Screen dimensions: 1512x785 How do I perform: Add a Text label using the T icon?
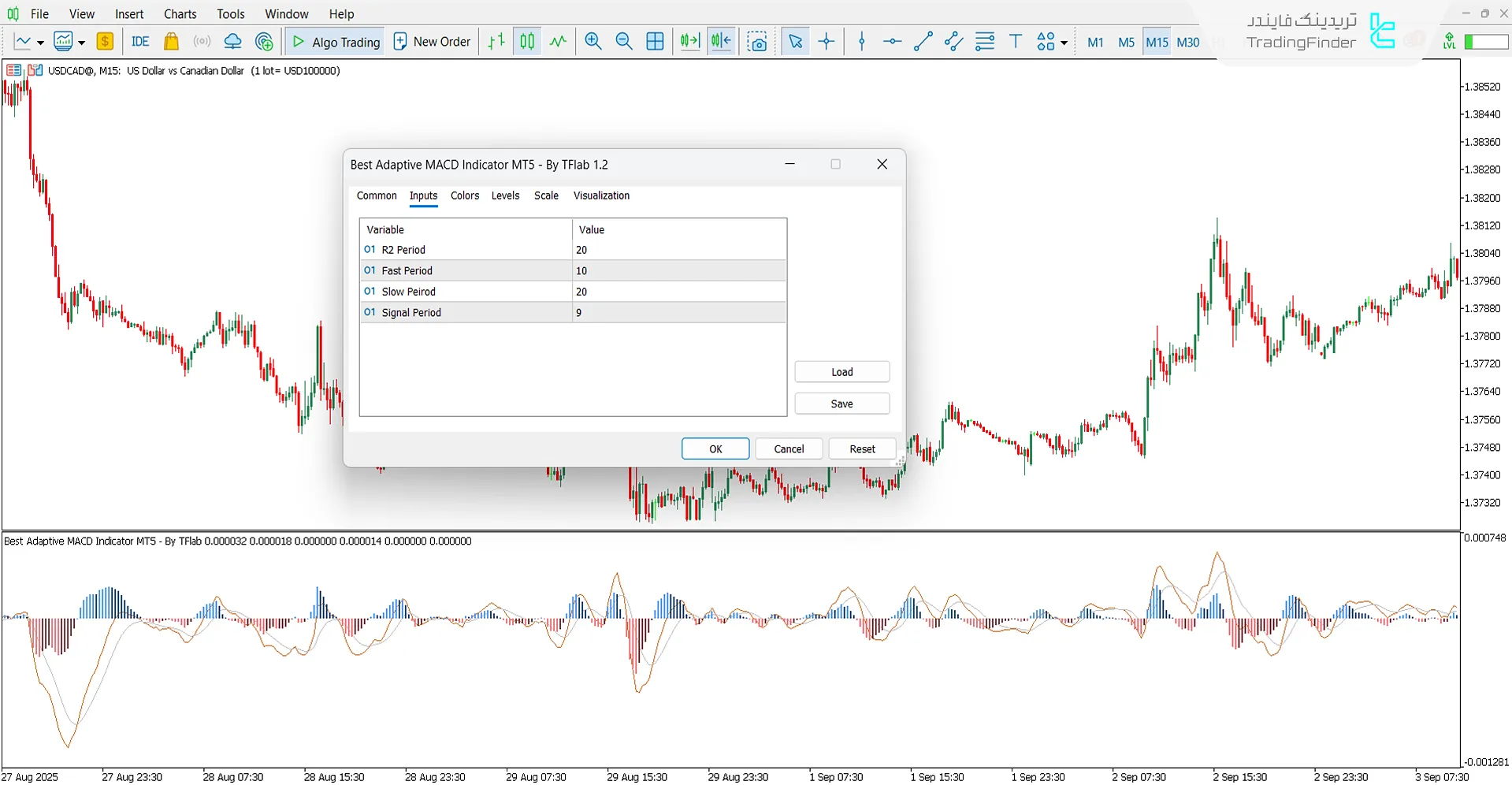tap(1015, 41)
